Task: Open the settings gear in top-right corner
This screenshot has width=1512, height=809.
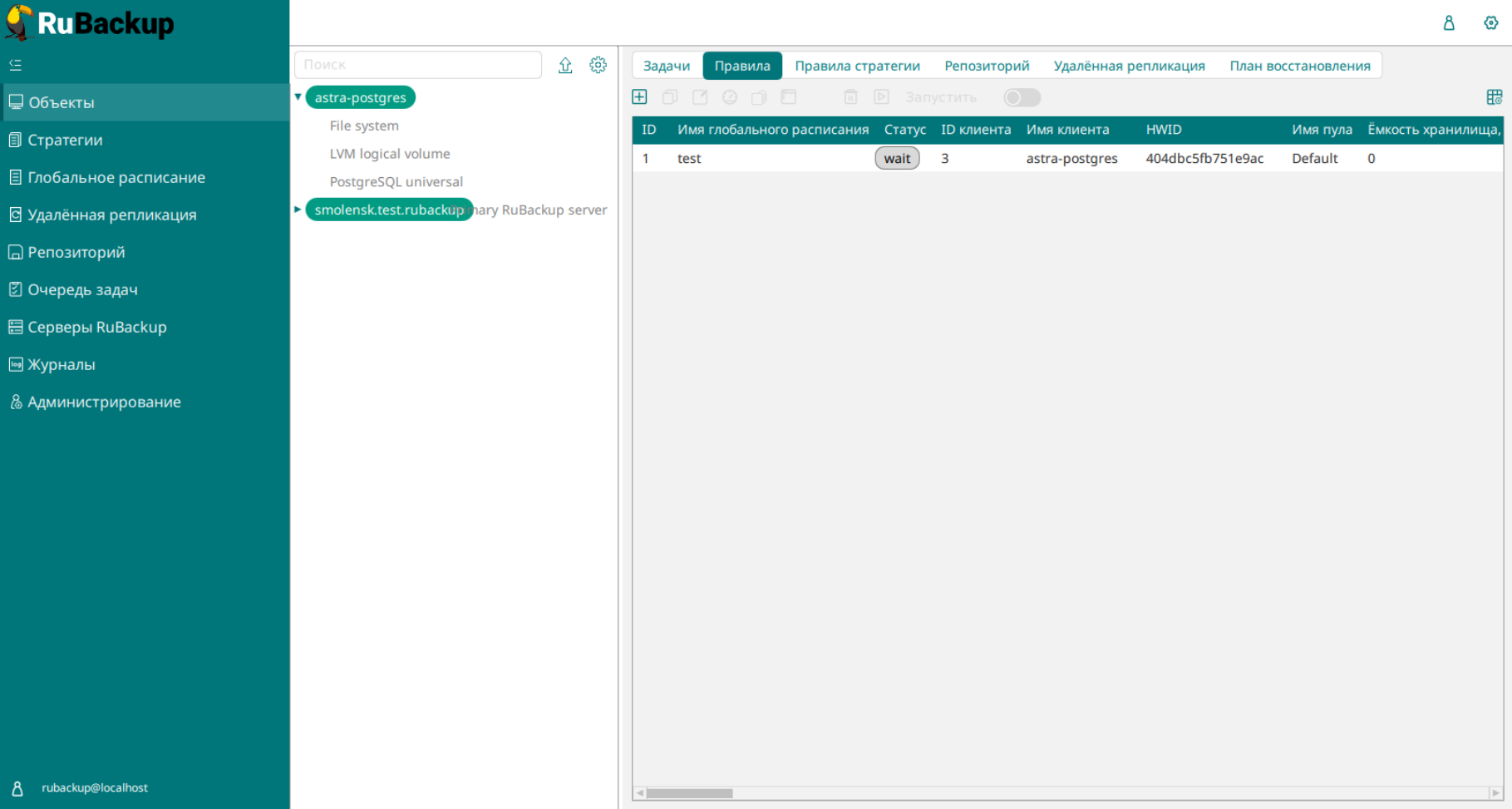Action: point(1490,23)
